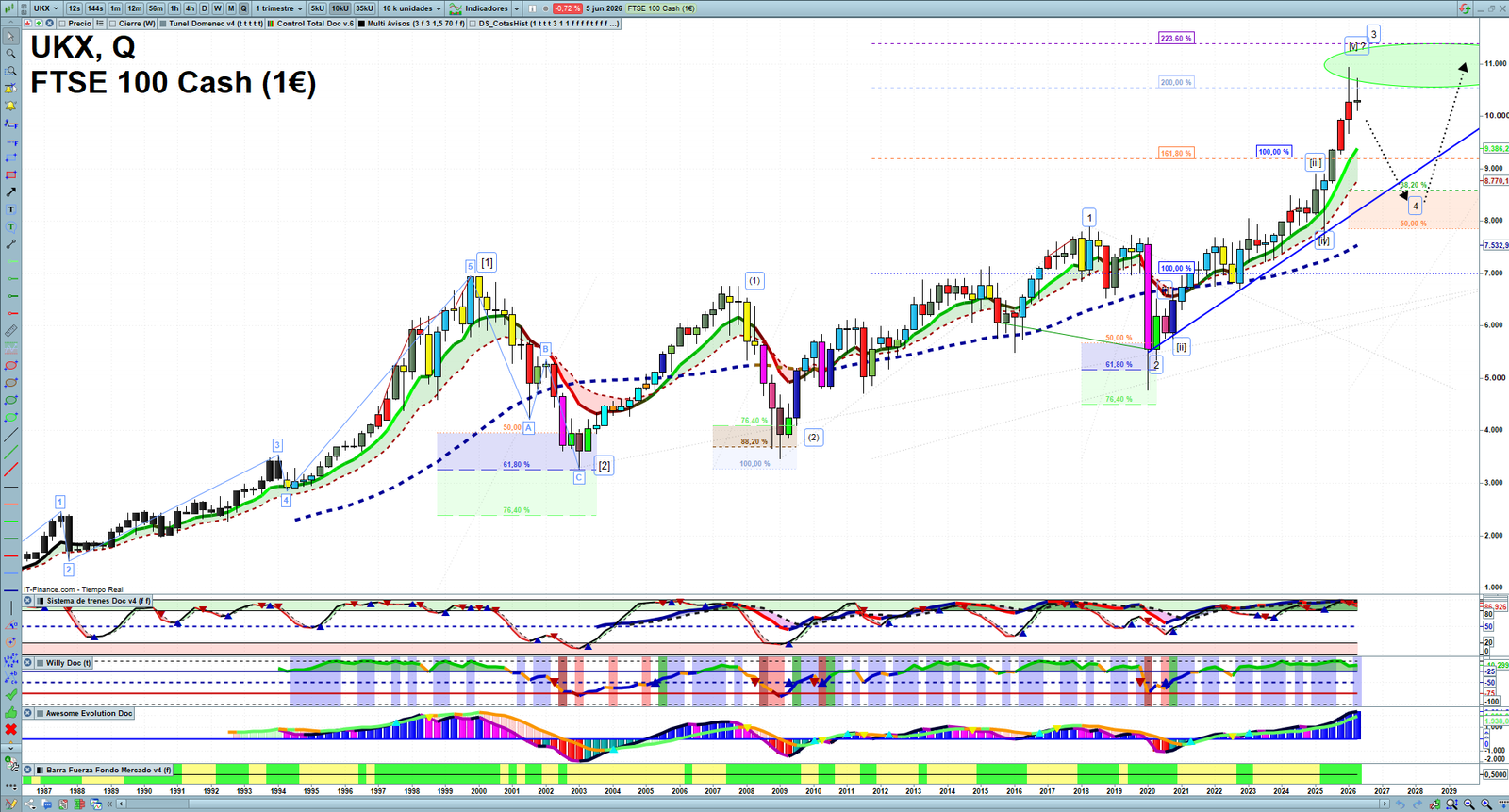Viewport: 1509px width, 812px height.
Task: Select 35kU history units
Action: tap(364, 8)
